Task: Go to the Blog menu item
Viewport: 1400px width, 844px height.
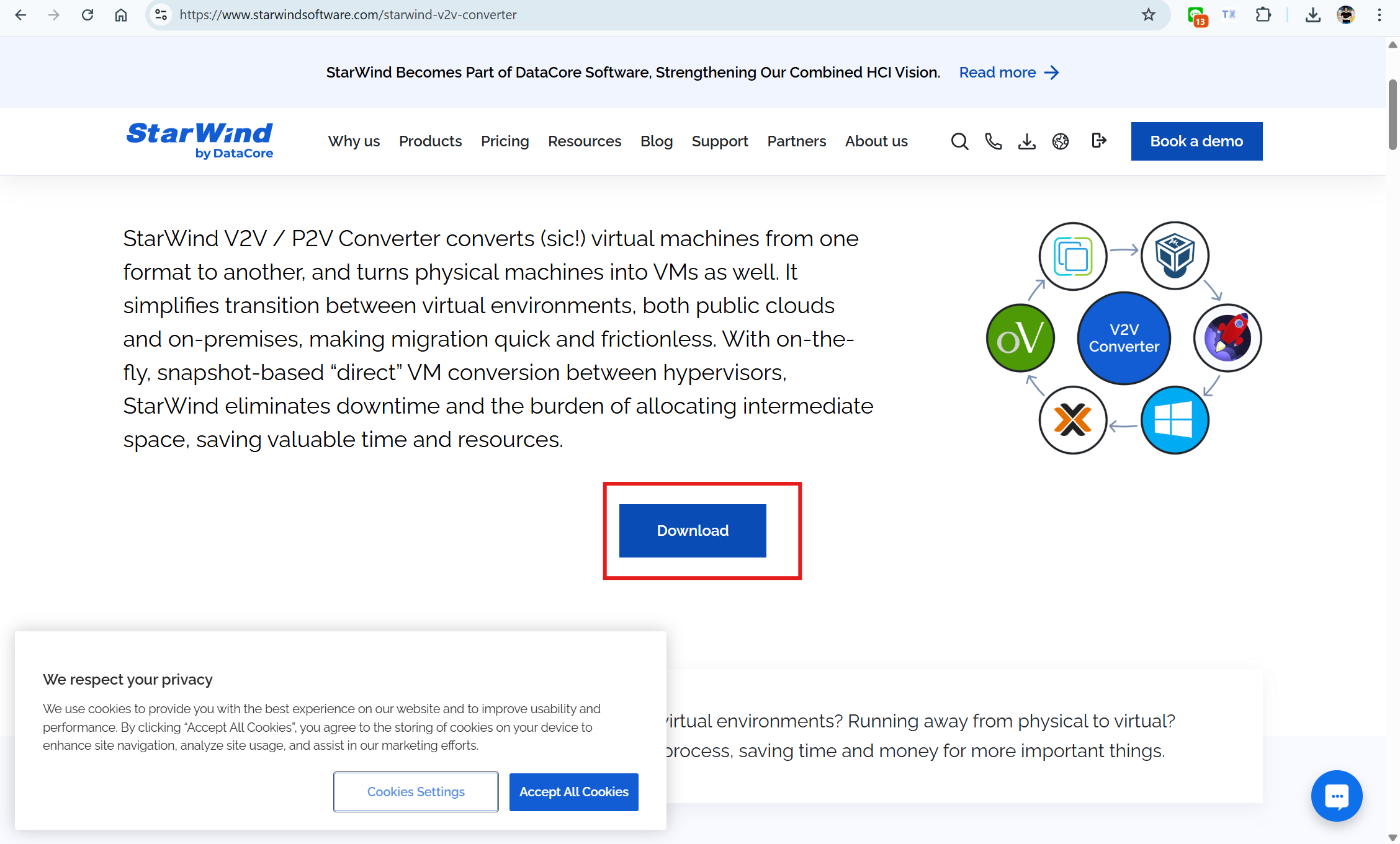Action: click(x=657, y=141)
